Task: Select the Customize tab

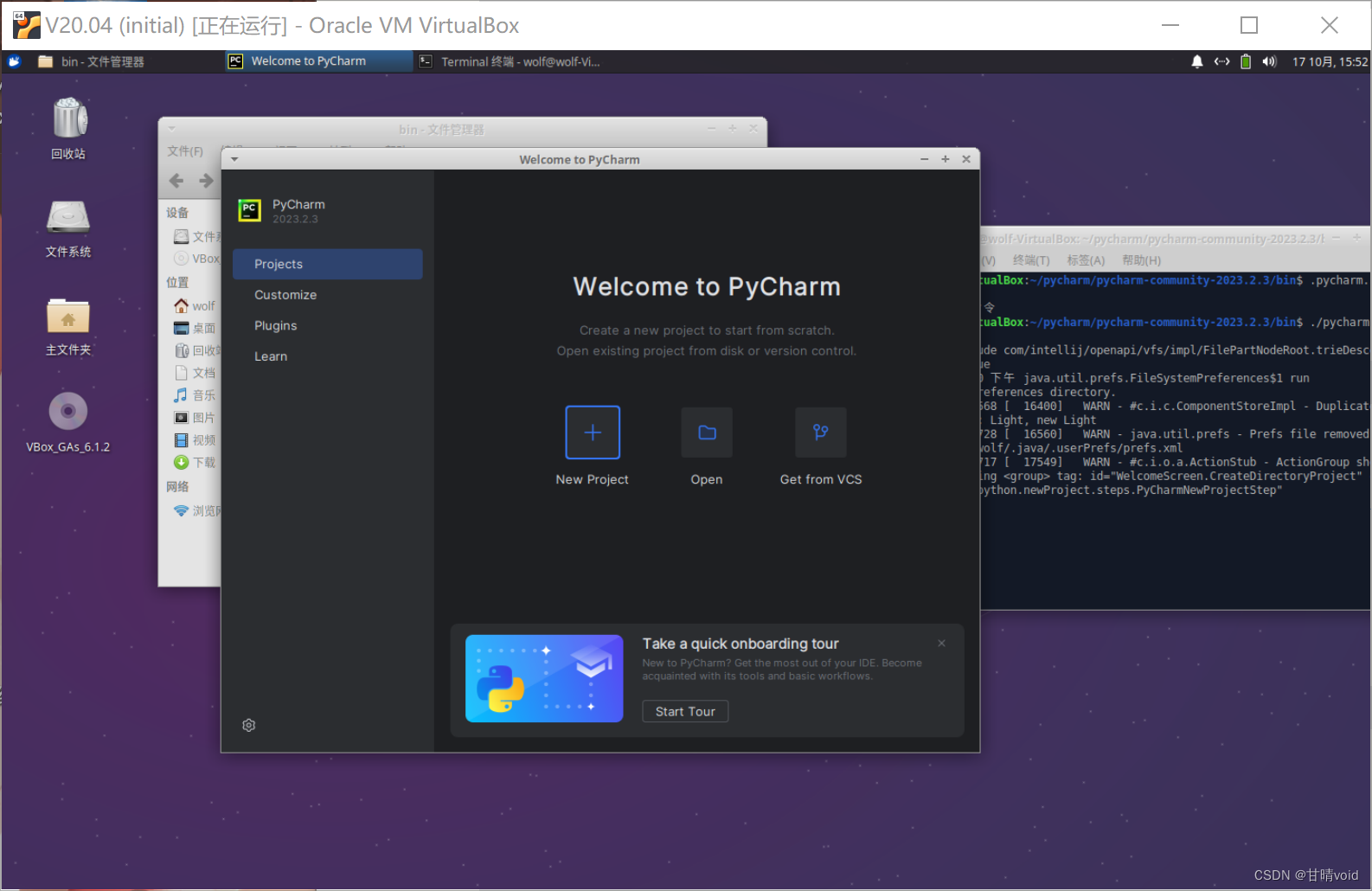Action: tap(328, 295)
